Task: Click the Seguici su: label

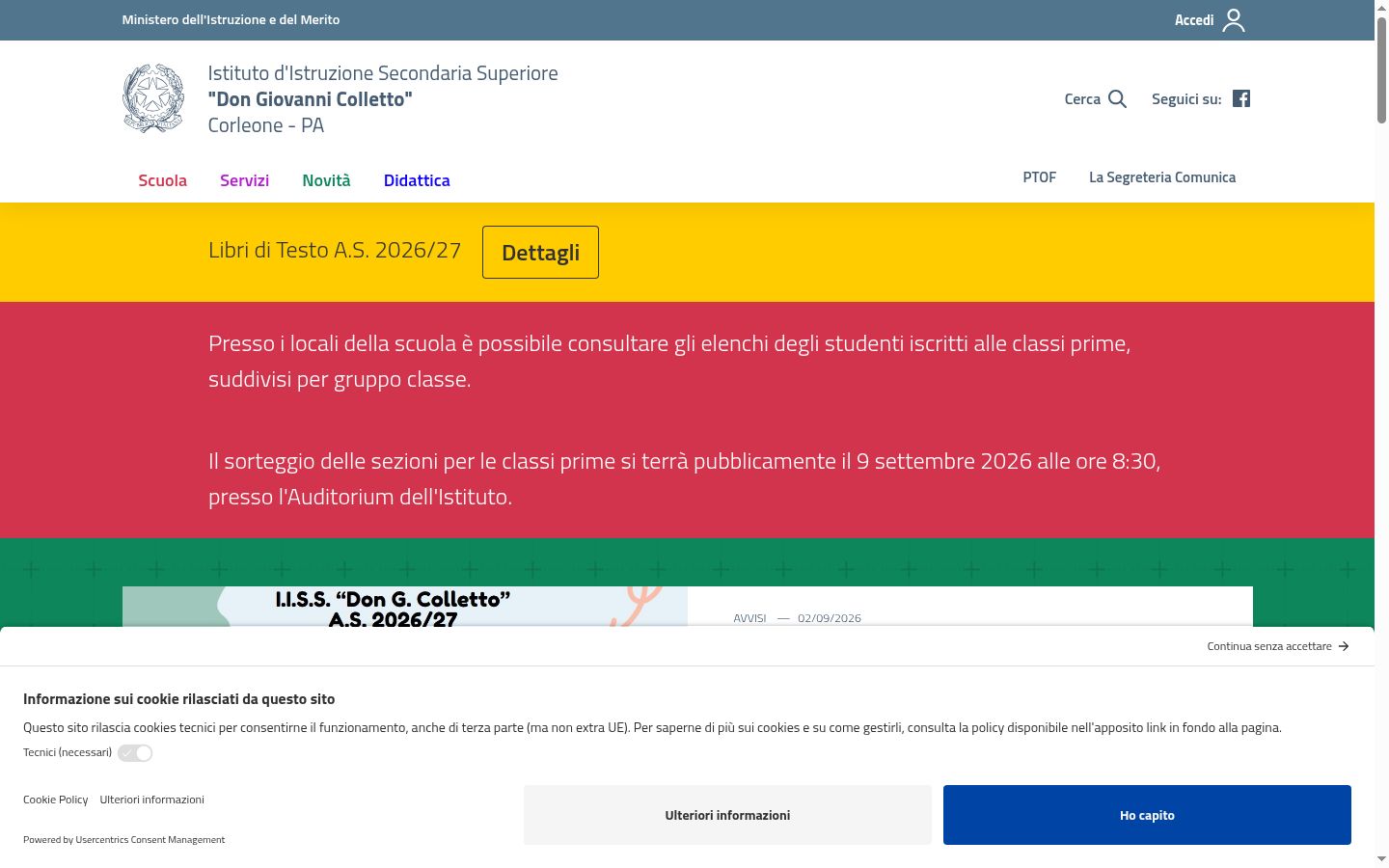Action: click(x=1186, y=98)
